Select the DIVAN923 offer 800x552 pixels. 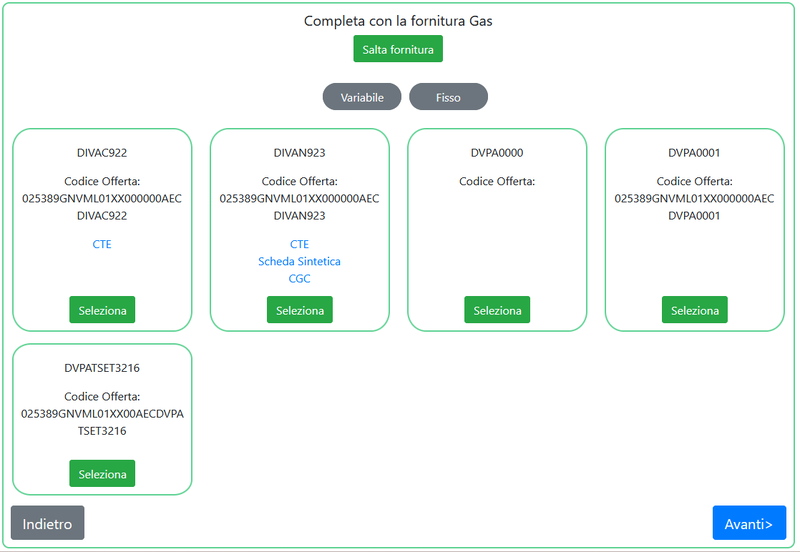tap(299, 310)
